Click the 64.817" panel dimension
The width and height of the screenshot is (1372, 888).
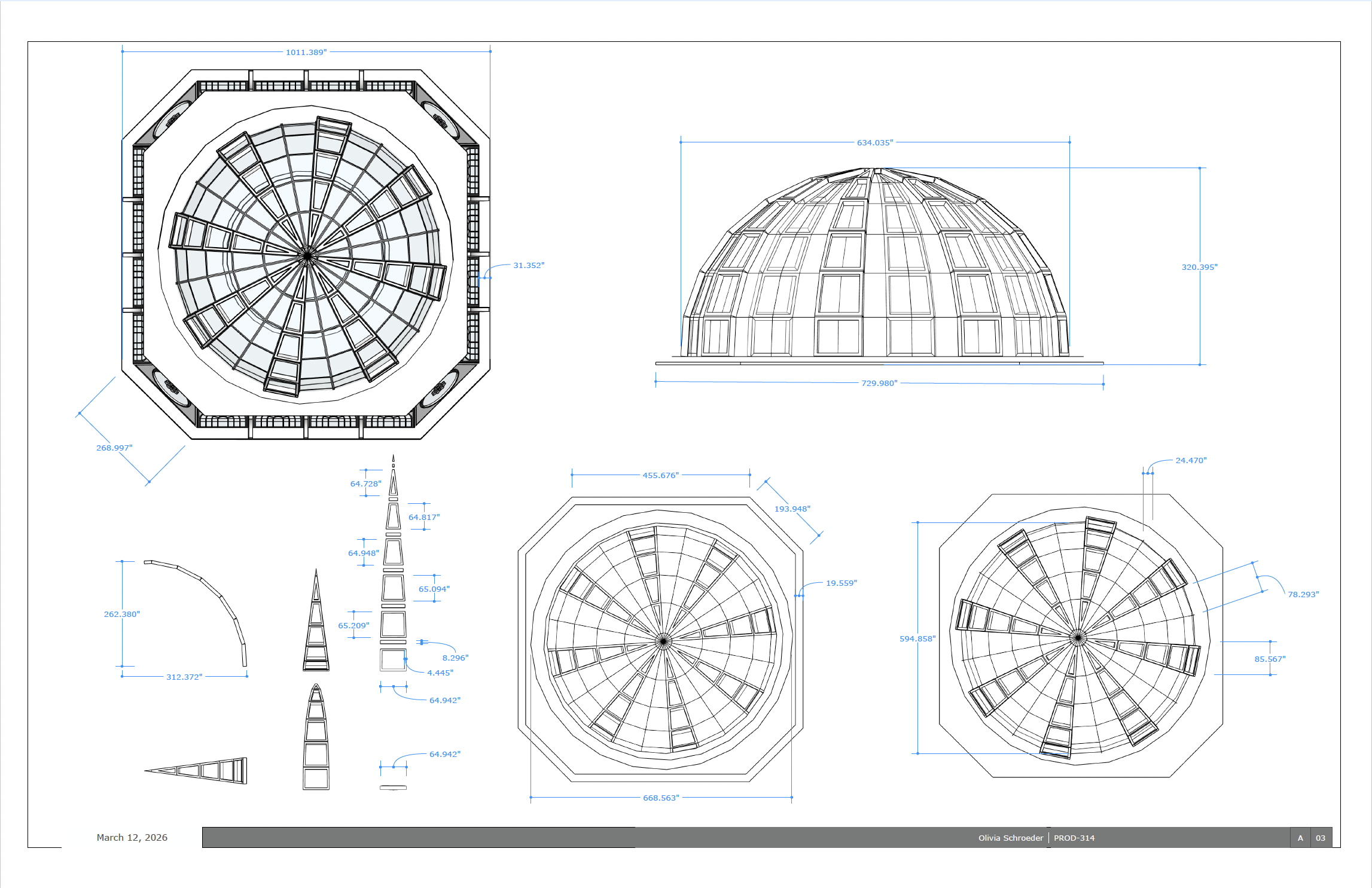point(423,517)
